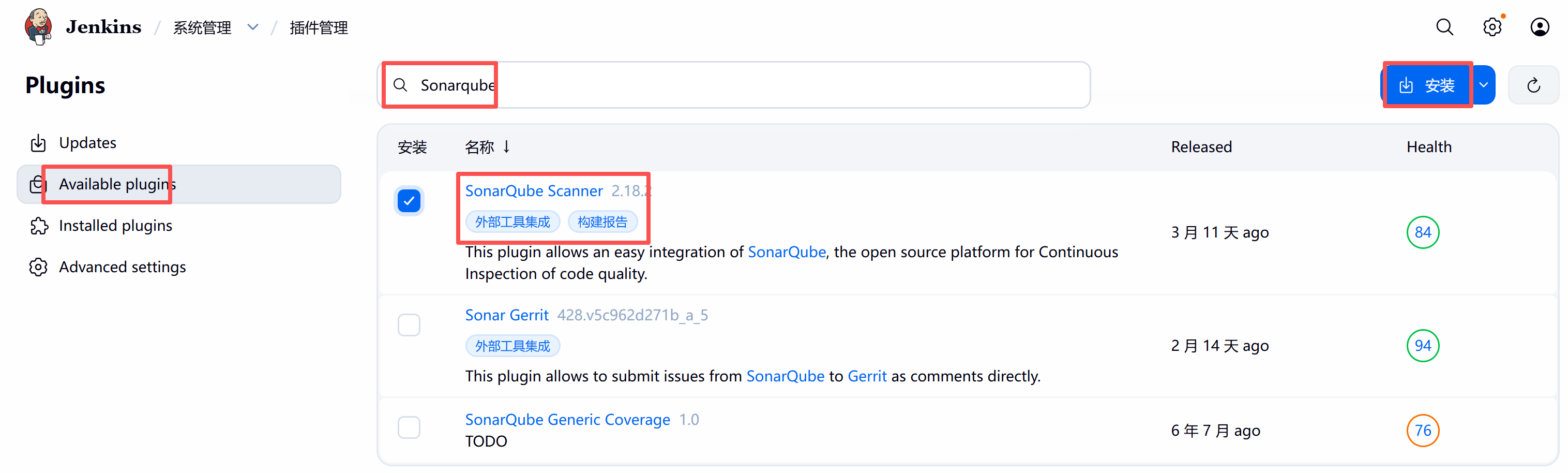
Task: Open the Manage Jenkins gear icon
Action: click(1492, 27)
